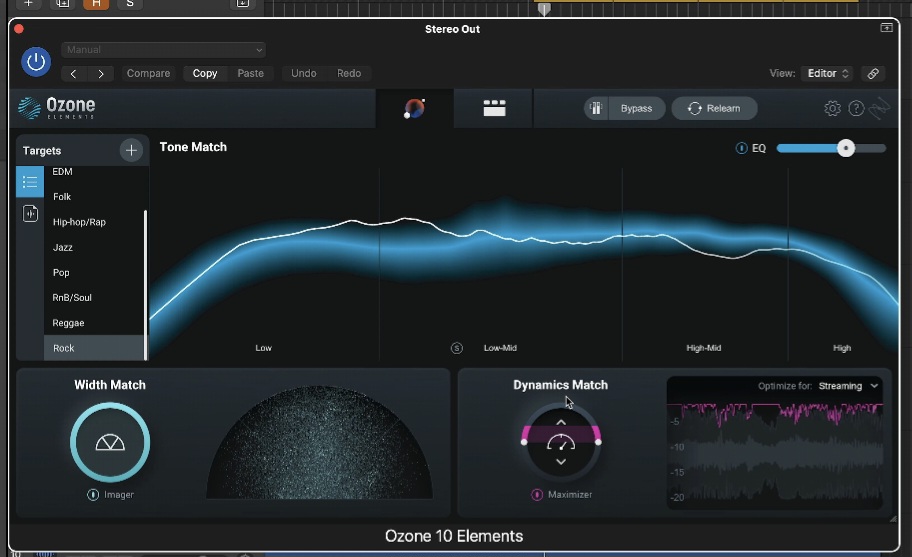Click the Undo button
The width and height of the screenshot is (912, 557).
[304, 73]
